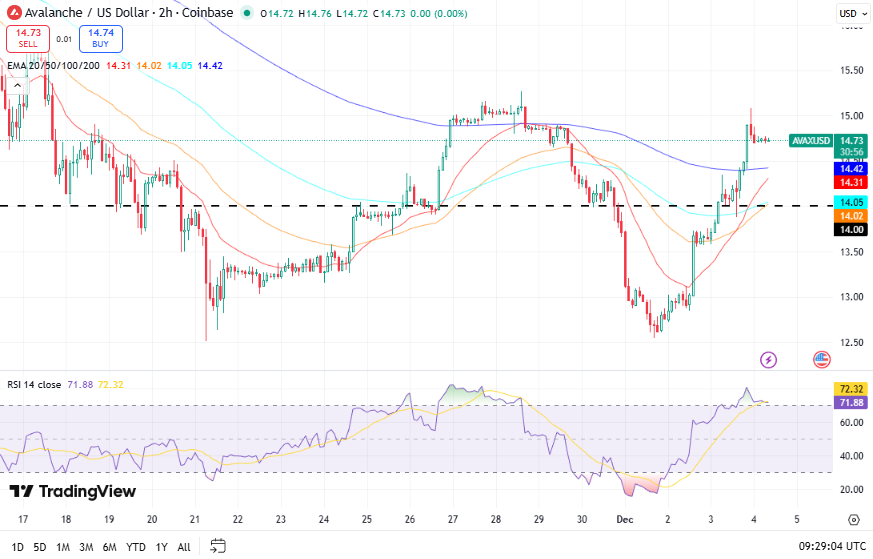Select the 5D time range
873x559 pixels.
[40, 547]
